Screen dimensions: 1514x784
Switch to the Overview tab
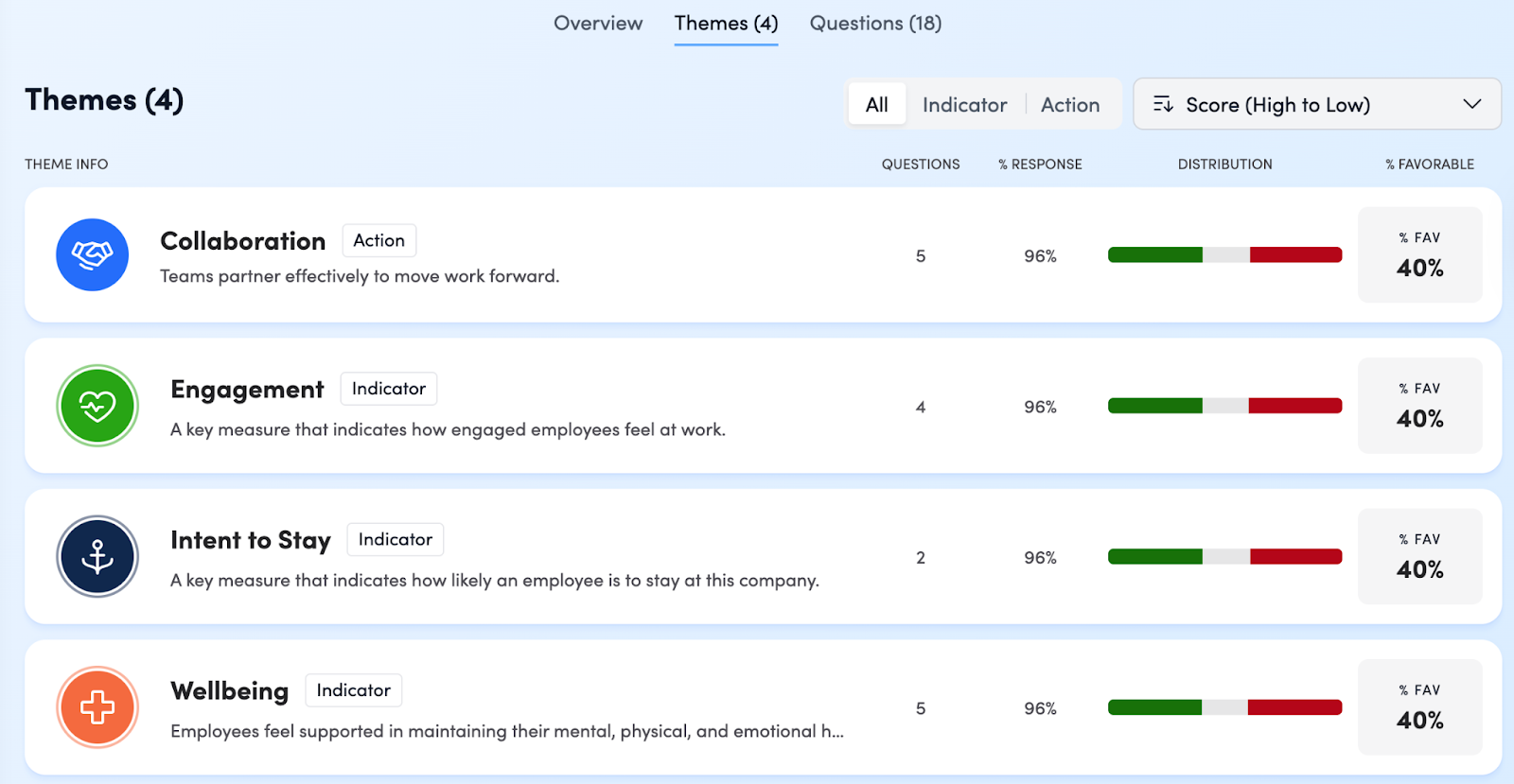[x=597, y=24]
